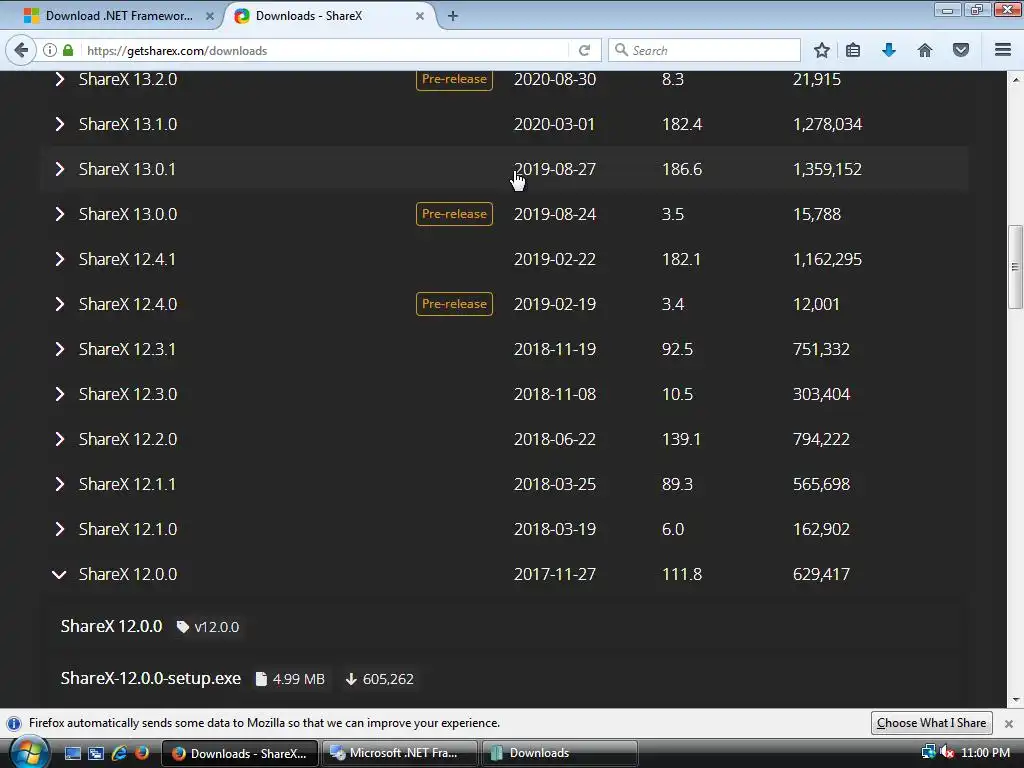Click Show Desktop icon in quick launch
Image resolution: width=1024 pixels, height=768 pixels.
72,753
